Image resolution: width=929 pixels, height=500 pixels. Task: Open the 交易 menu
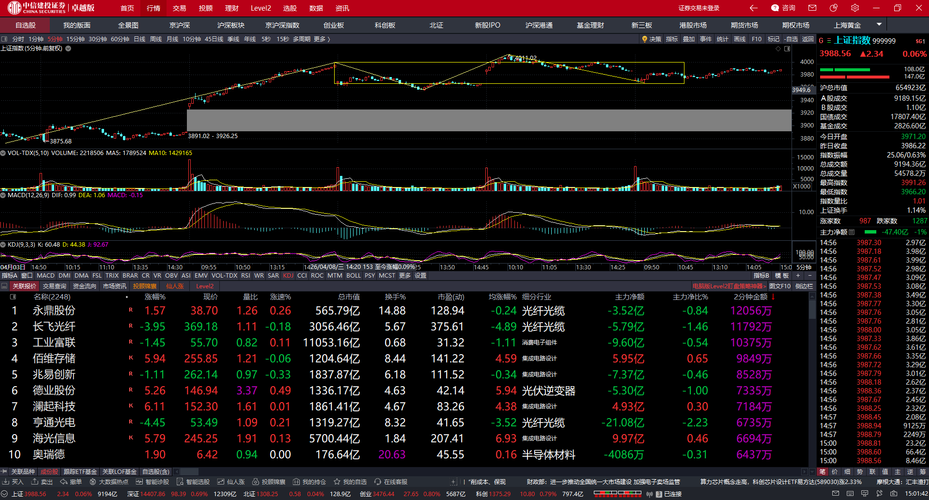coord(180,8)
